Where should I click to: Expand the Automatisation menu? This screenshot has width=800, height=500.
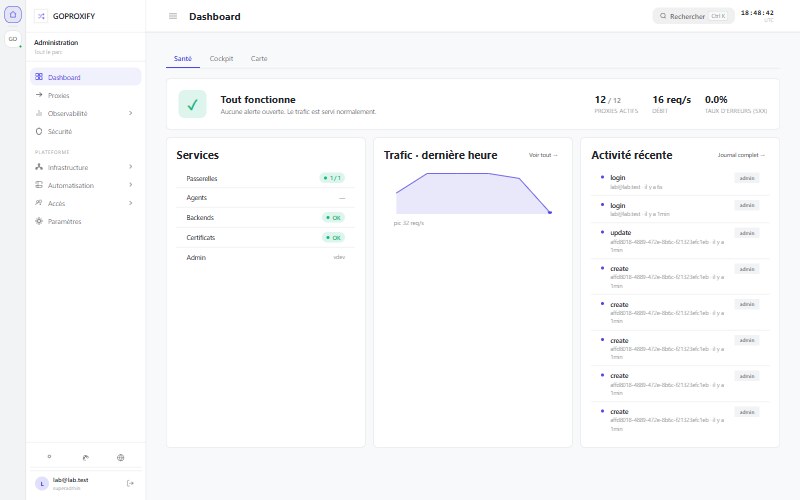click(86, 185)
